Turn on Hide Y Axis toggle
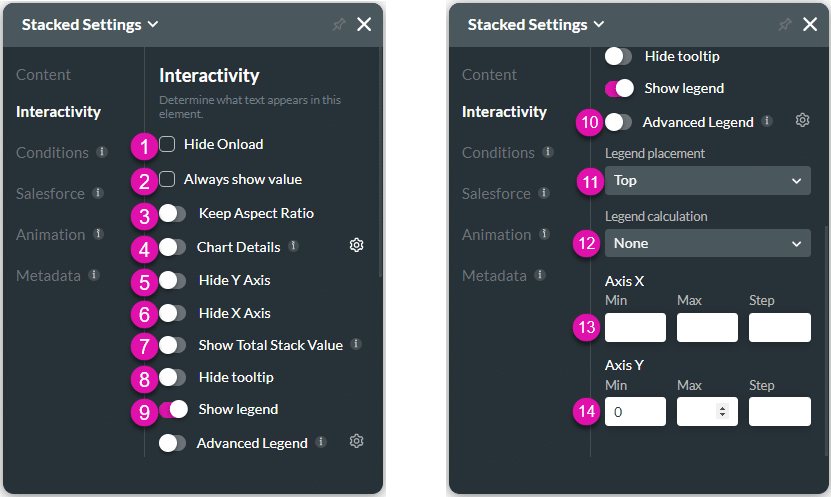Image resolution: width=831 pixels, height=497 pixels. pos(172,280)
